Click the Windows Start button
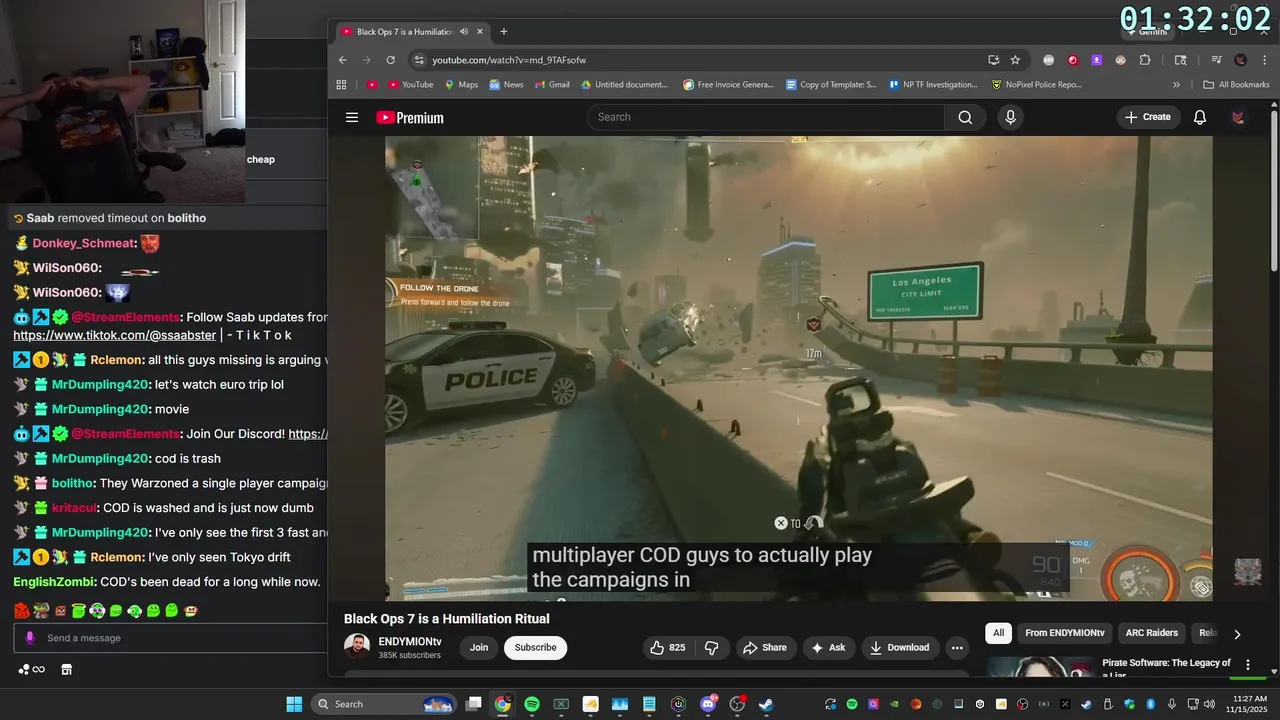Image resolution: width=1280 pixels, height=720 pixels. [x=294, y=704]
